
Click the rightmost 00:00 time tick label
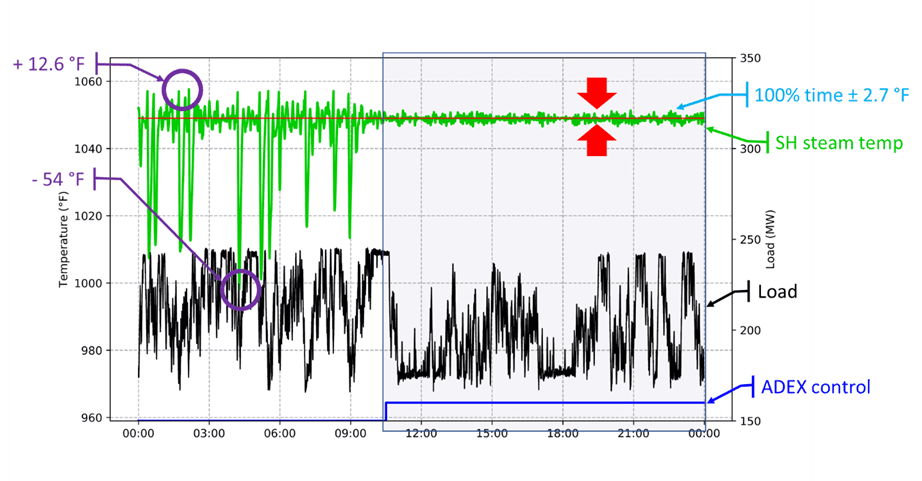(704, 434)
